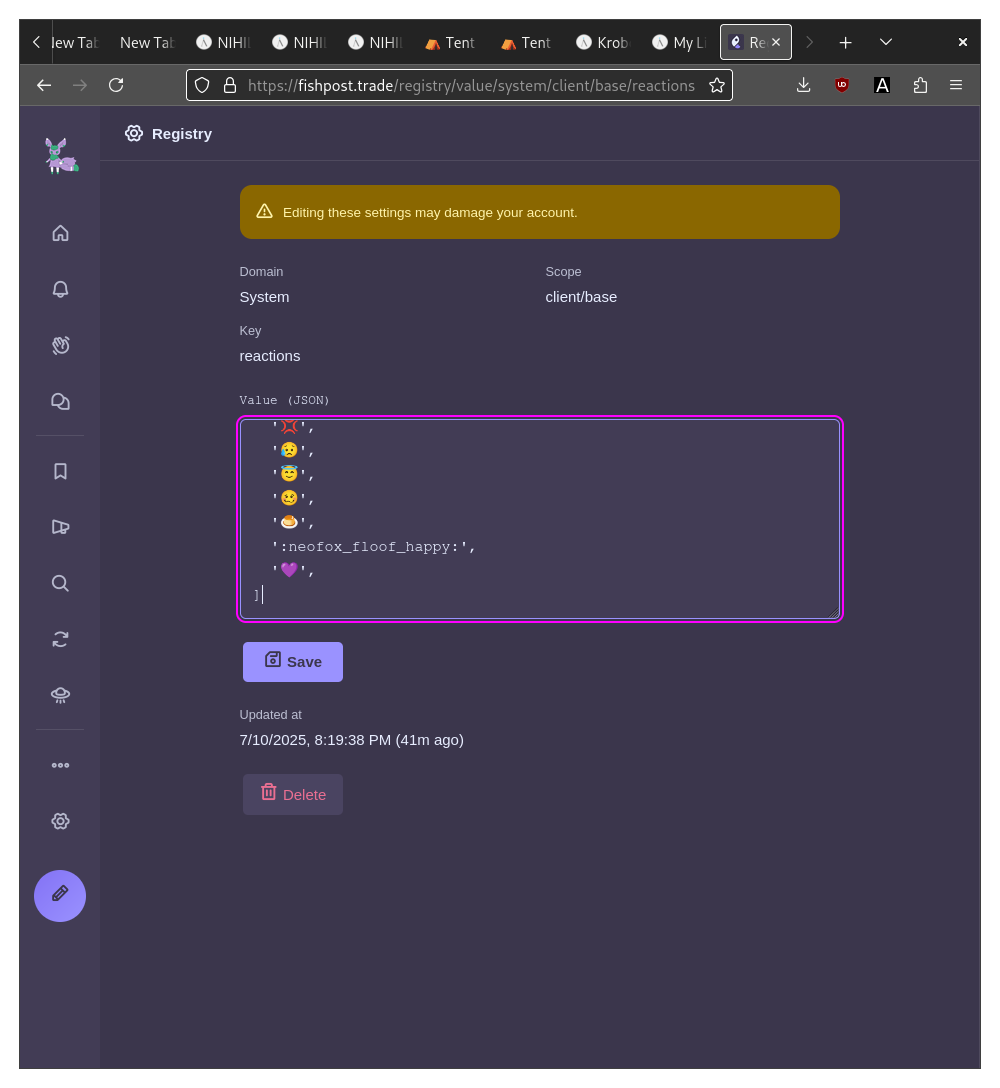
Task: View site security padlock info
Action: (x=230, y=85)
